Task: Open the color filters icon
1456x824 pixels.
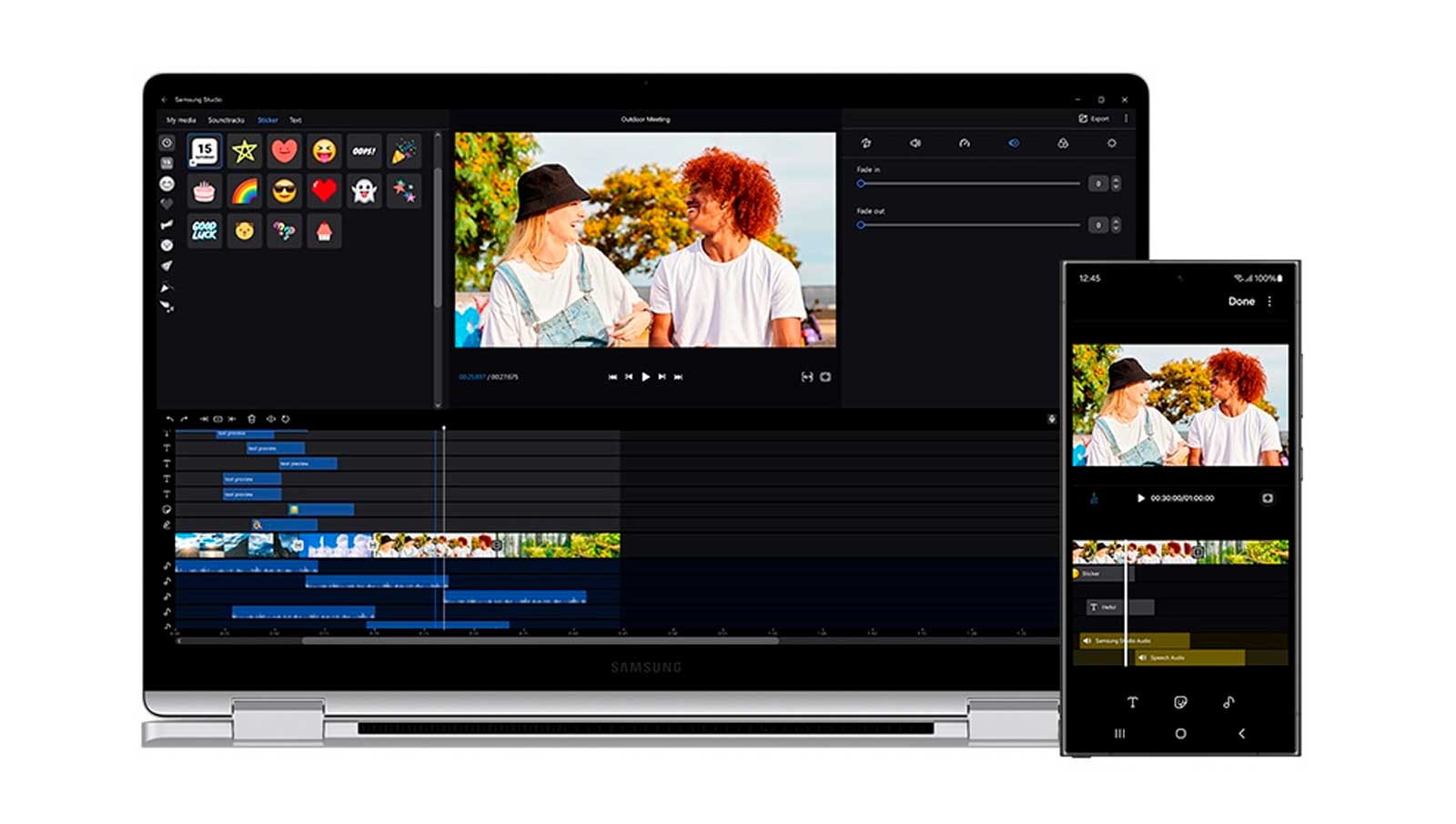Action: pos(1062,144)
